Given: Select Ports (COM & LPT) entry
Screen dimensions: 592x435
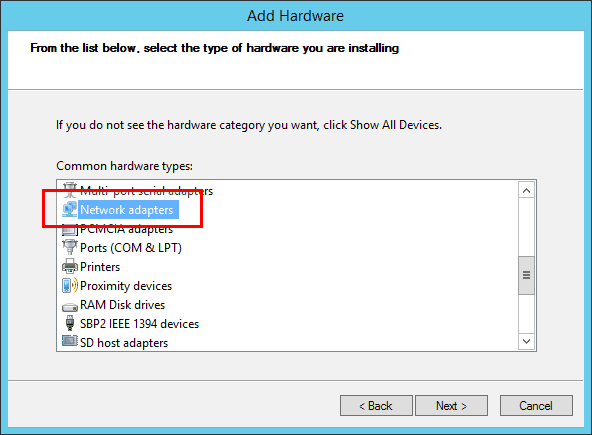Looking at the screenshot, I should pyautogui.click(x=131, y=248).
